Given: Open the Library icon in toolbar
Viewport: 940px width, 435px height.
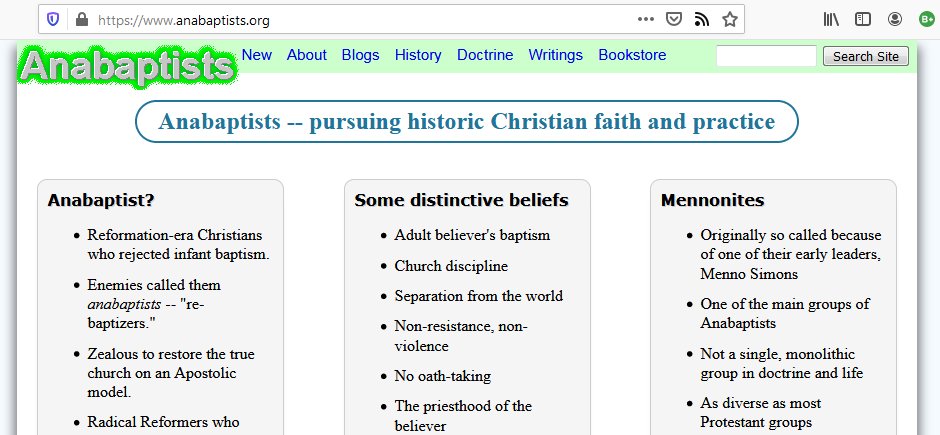Looking at the screenshot, I should click(831, 20).
